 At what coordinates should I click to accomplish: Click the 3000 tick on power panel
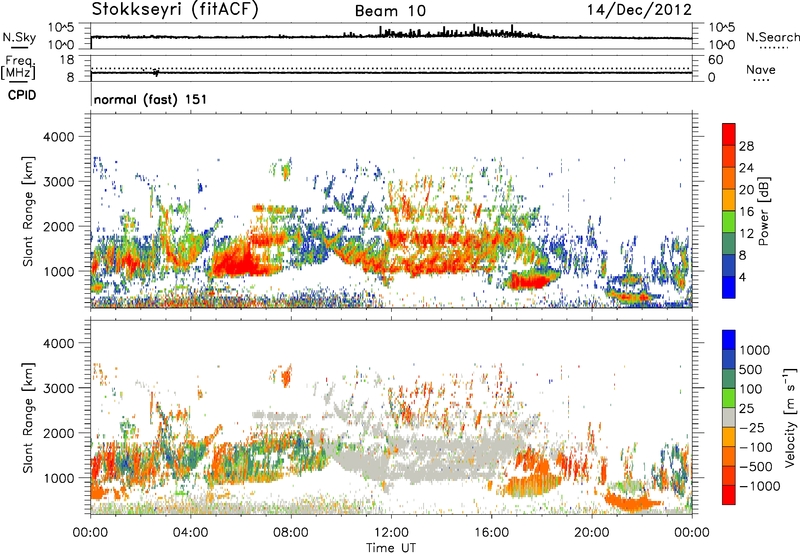tap(58, 182)
